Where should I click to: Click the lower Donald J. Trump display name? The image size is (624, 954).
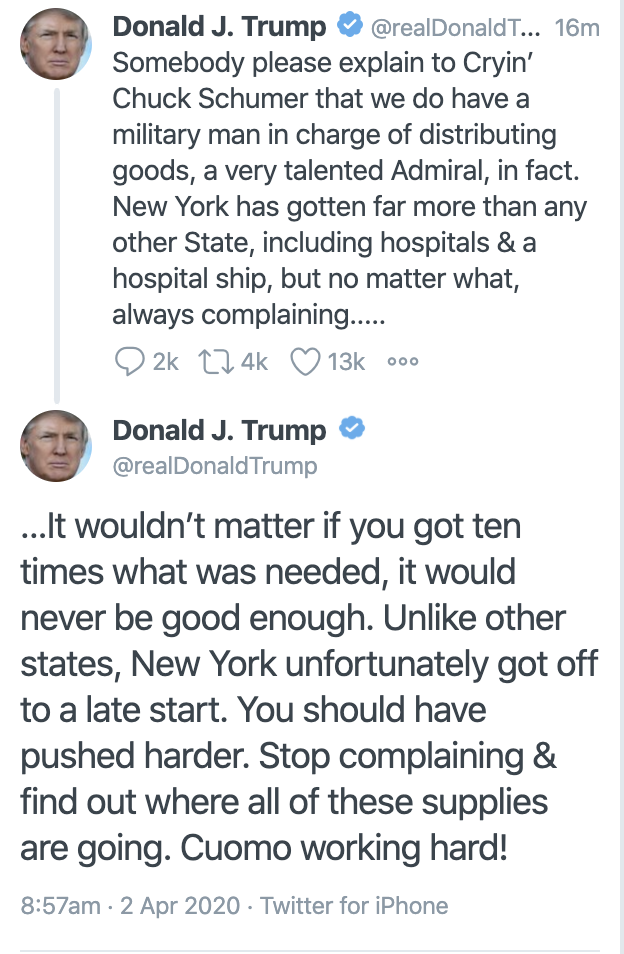click(220, 430)
